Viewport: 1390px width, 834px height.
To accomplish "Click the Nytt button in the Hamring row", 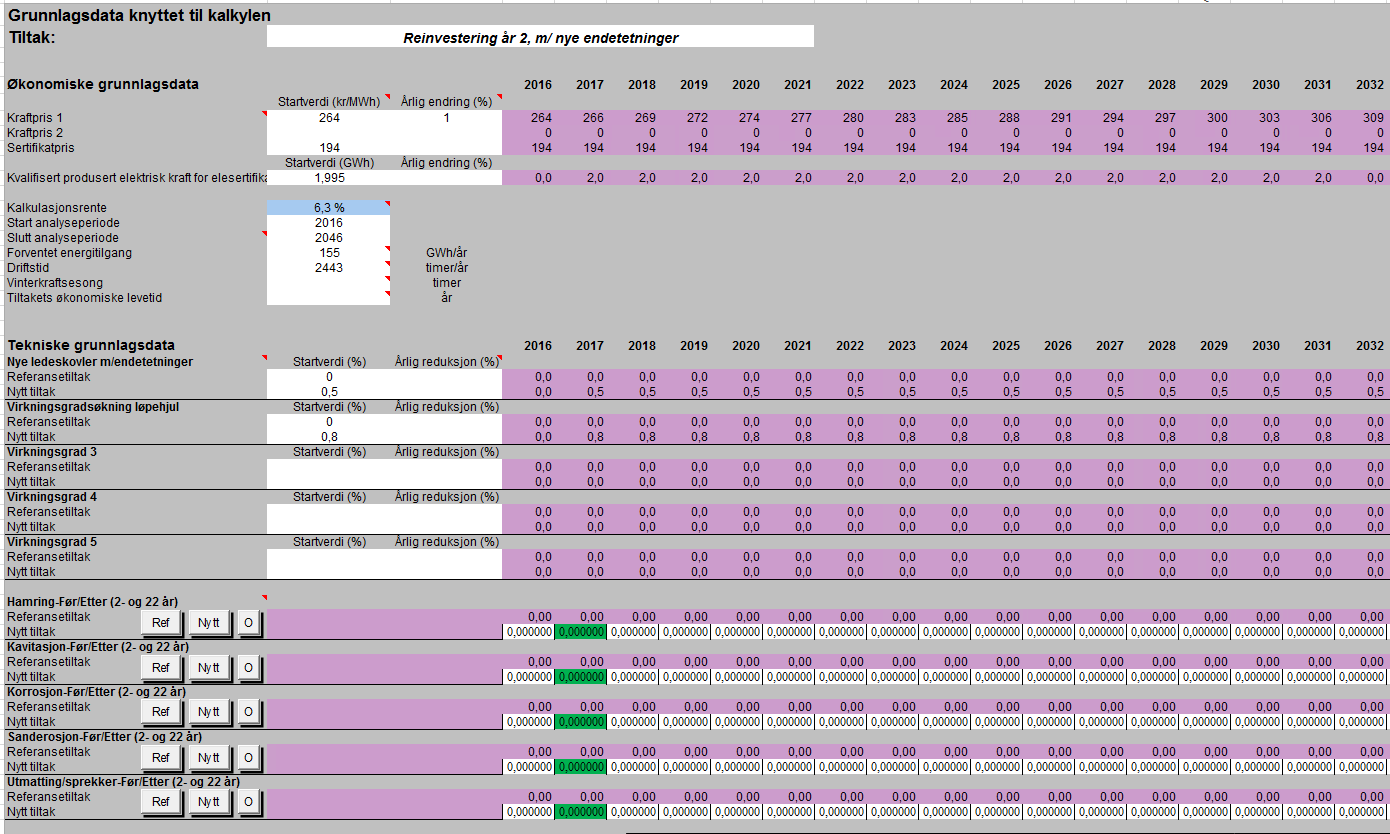I will tap(208, 622).
